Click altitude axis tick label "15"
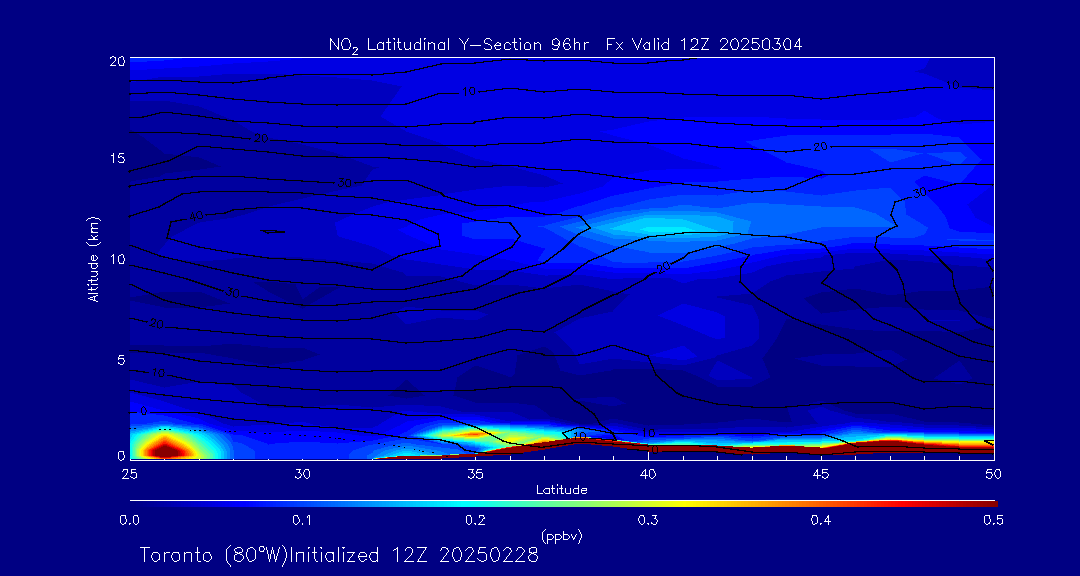The width and height of the screenshot is (1080, 576). tap(117, 158)
